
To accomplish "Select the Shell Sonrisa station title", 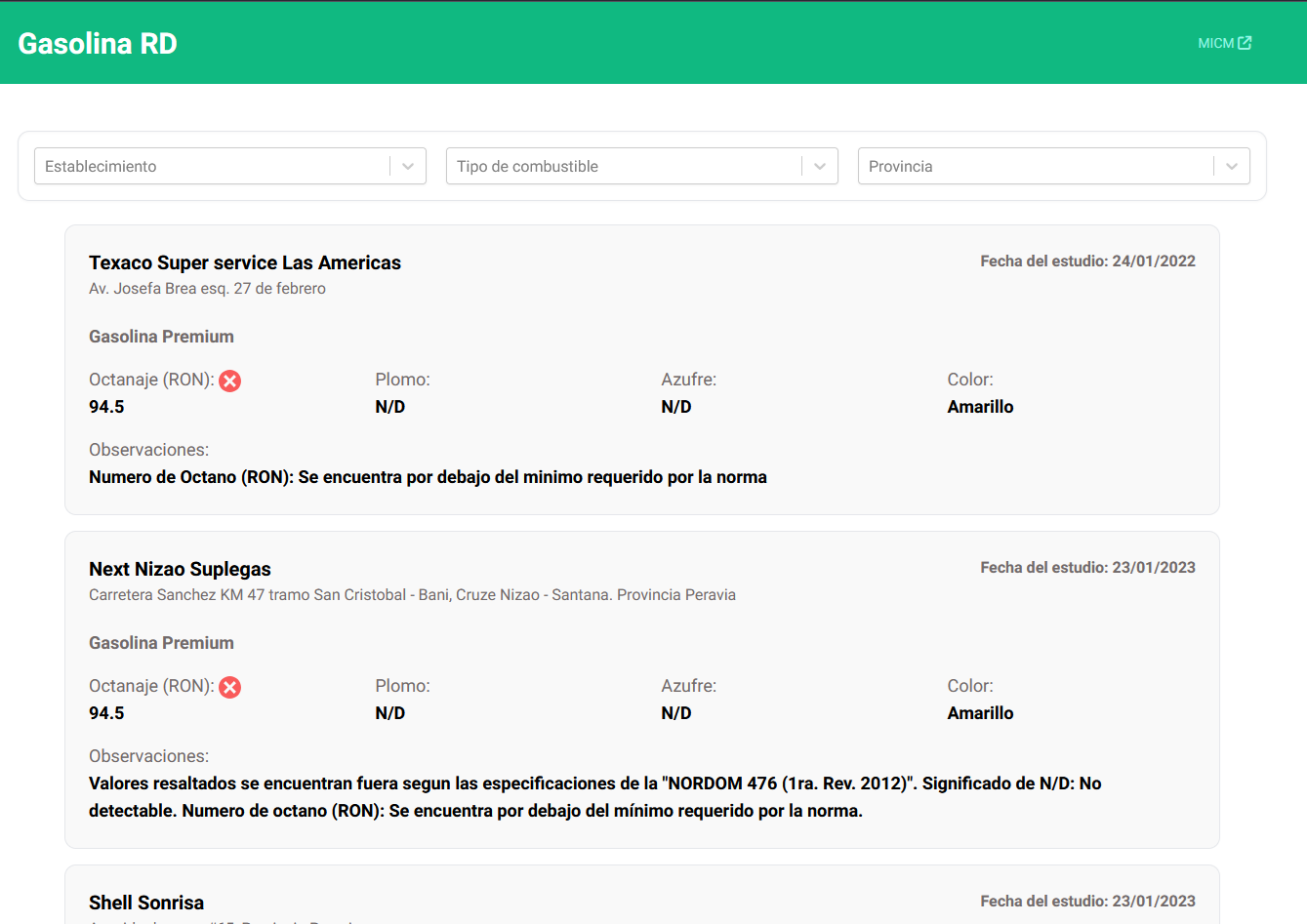I will point(146,903).
